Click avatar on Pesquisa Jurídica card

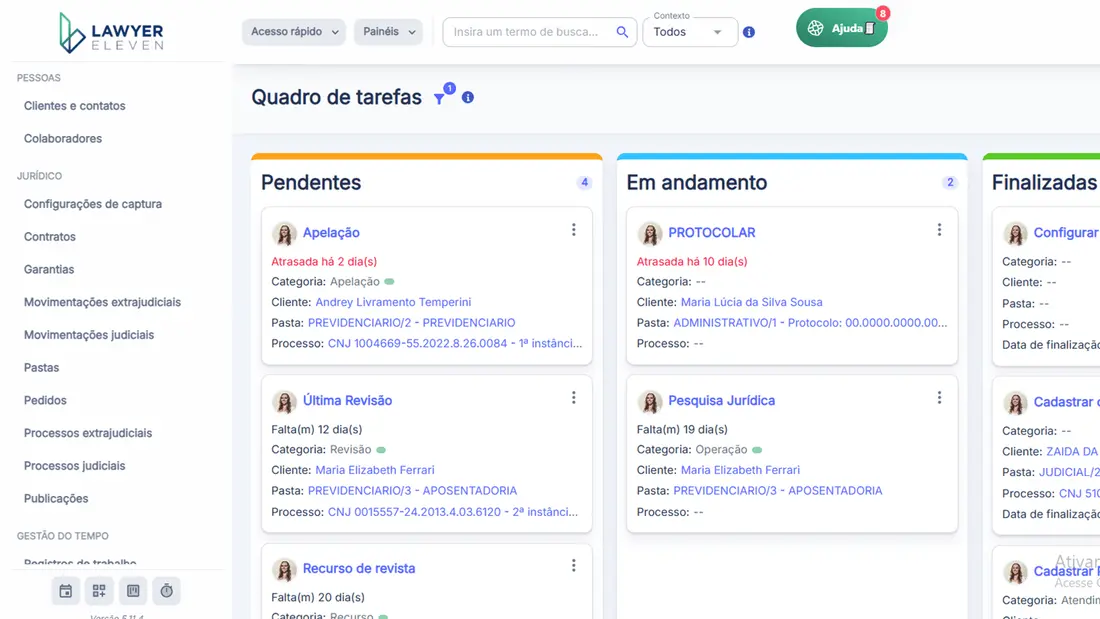650,401
